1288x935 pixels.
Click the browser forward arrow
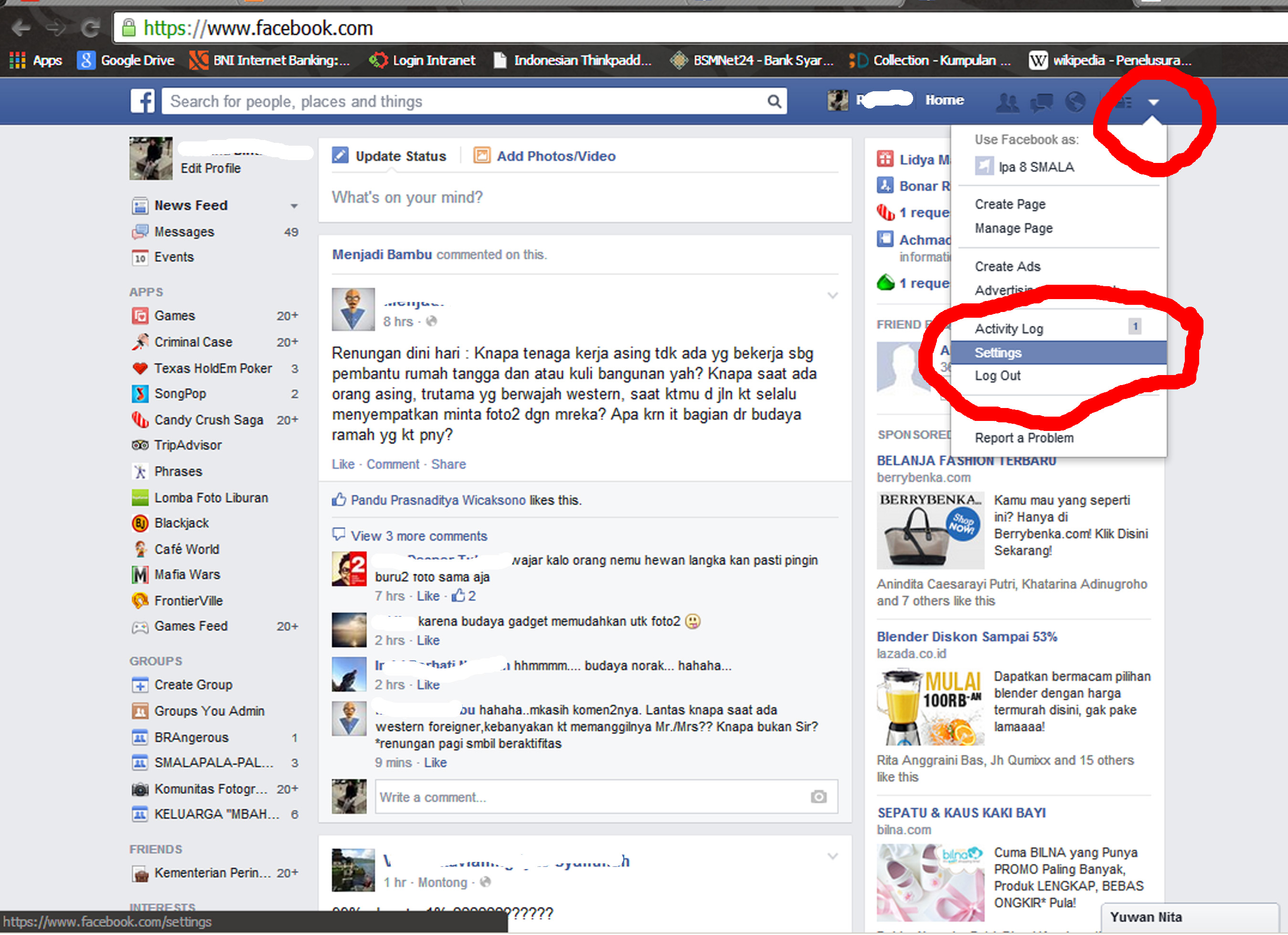(56, 27)
